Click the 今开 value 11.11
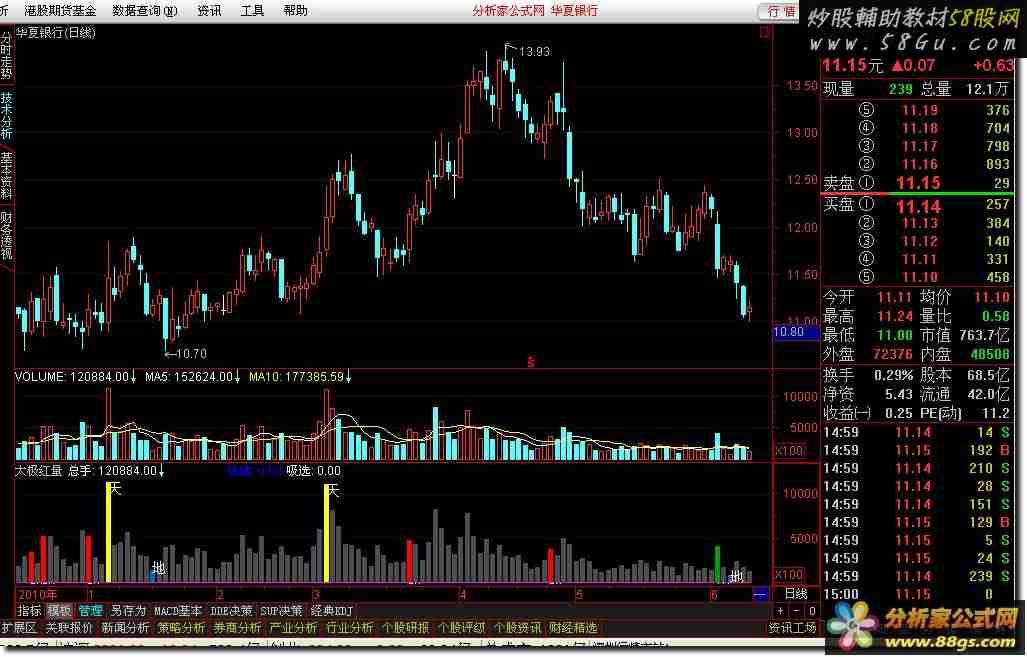1027x657 pixels. pos(894,297)
